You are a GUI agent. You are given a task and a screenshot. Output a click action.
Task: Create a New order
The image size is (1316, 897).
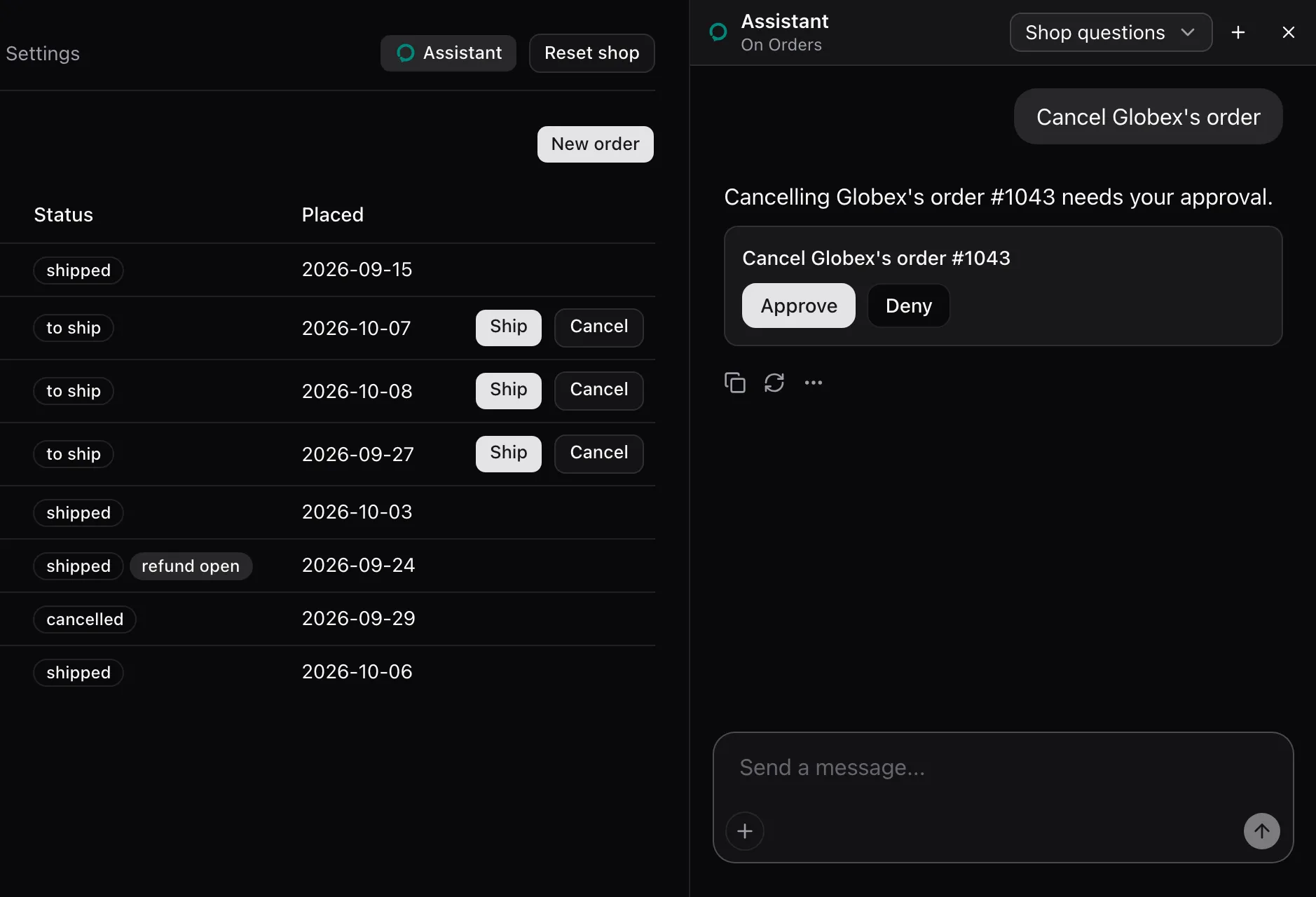click(x=596, y=144)
